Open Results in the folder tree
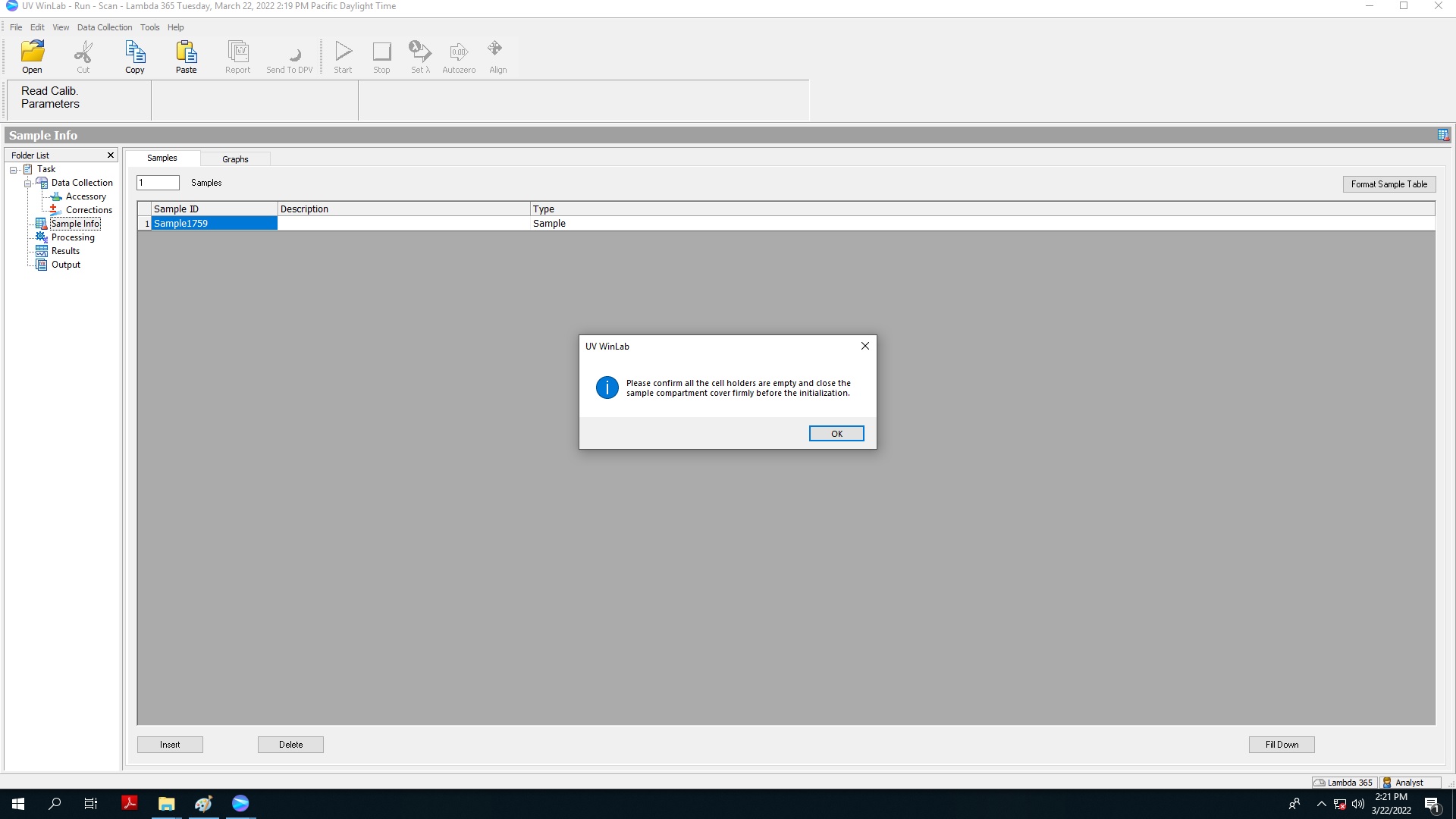Image resolution: width=1456 pixels, height=819 pixels. (65, 251)
